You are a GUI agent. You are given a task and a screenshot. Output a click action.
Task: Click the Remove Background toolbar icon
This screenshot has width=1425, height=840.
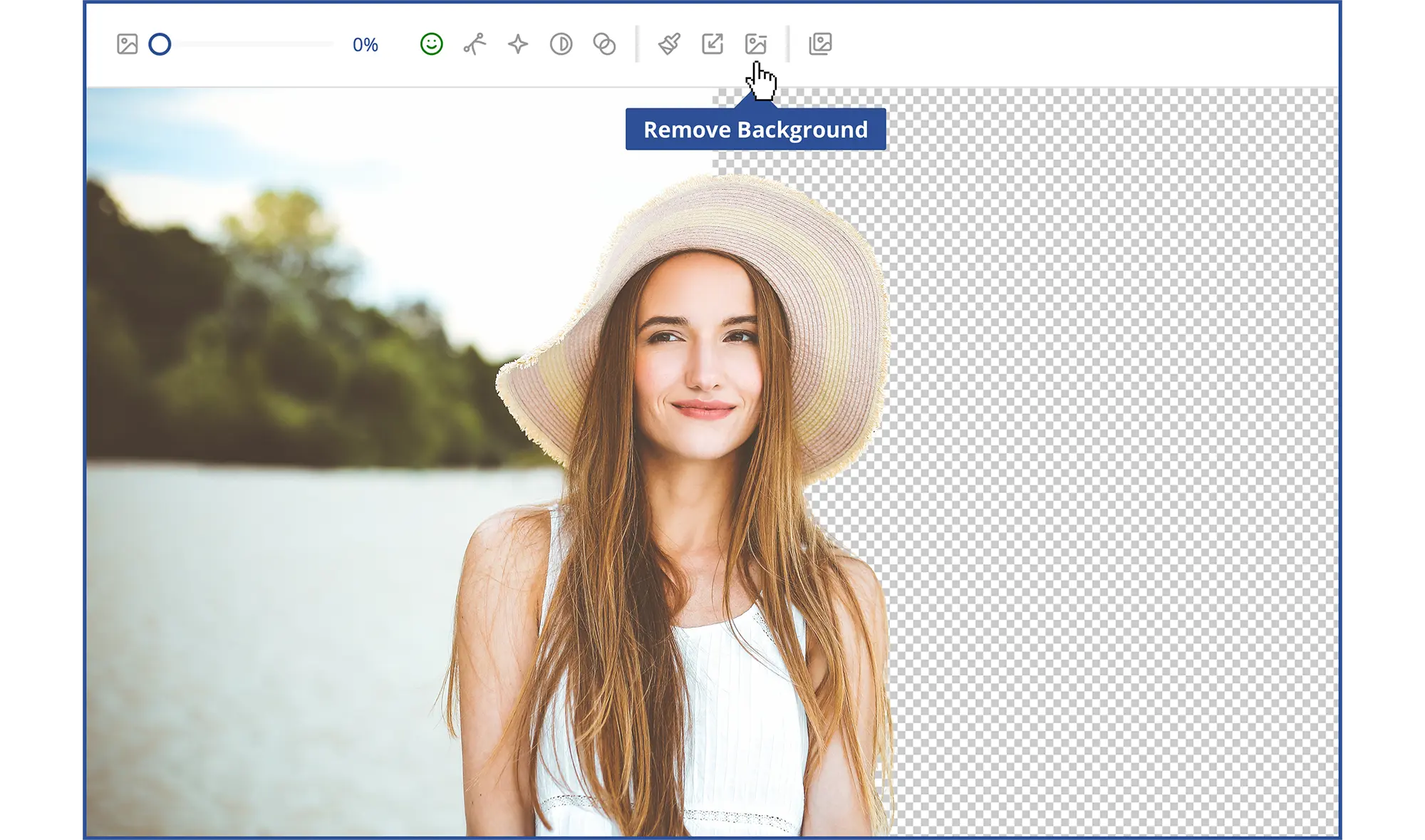(755, 44)
